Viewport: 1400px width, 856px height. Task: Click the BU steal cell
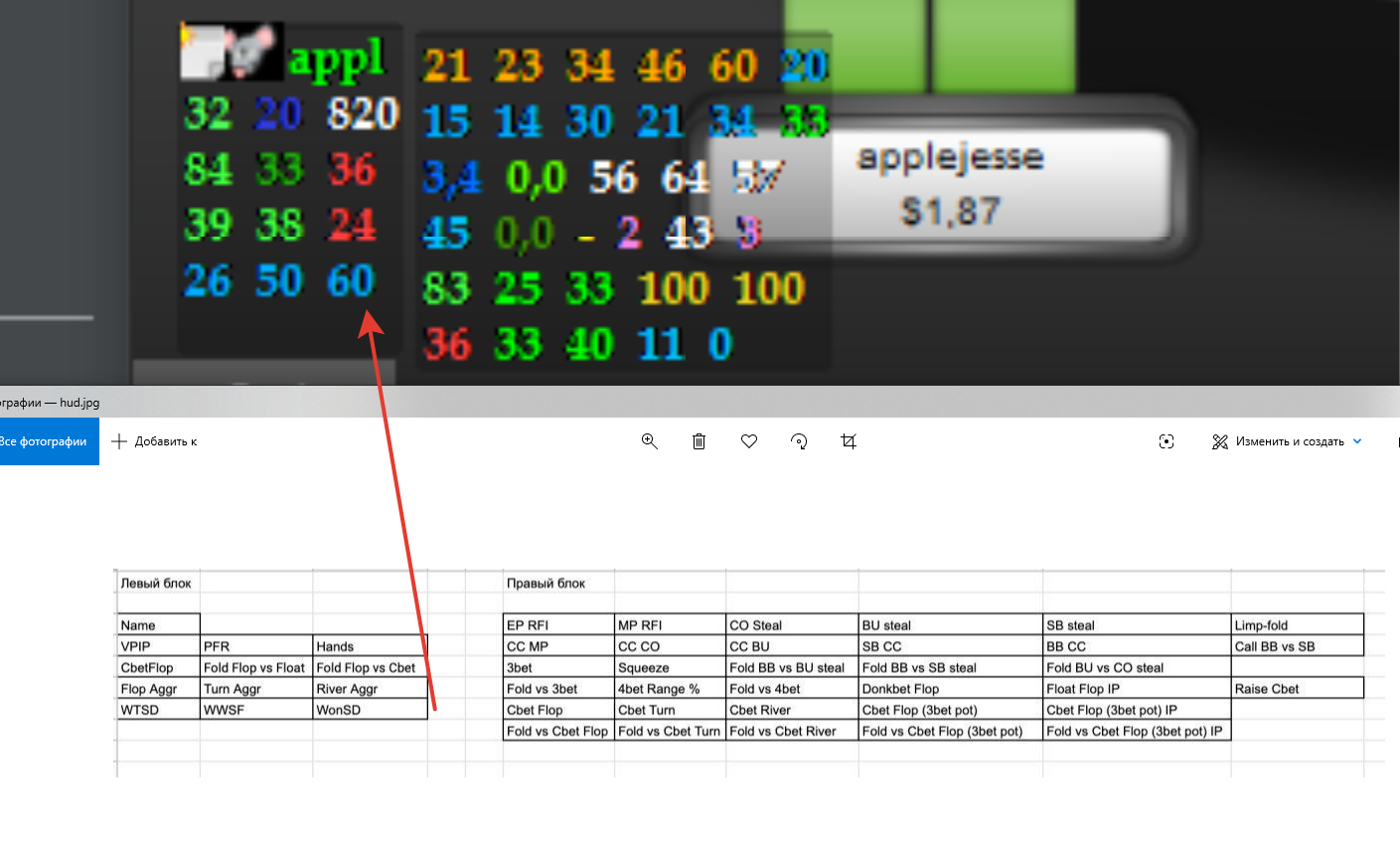click(951, 625)
